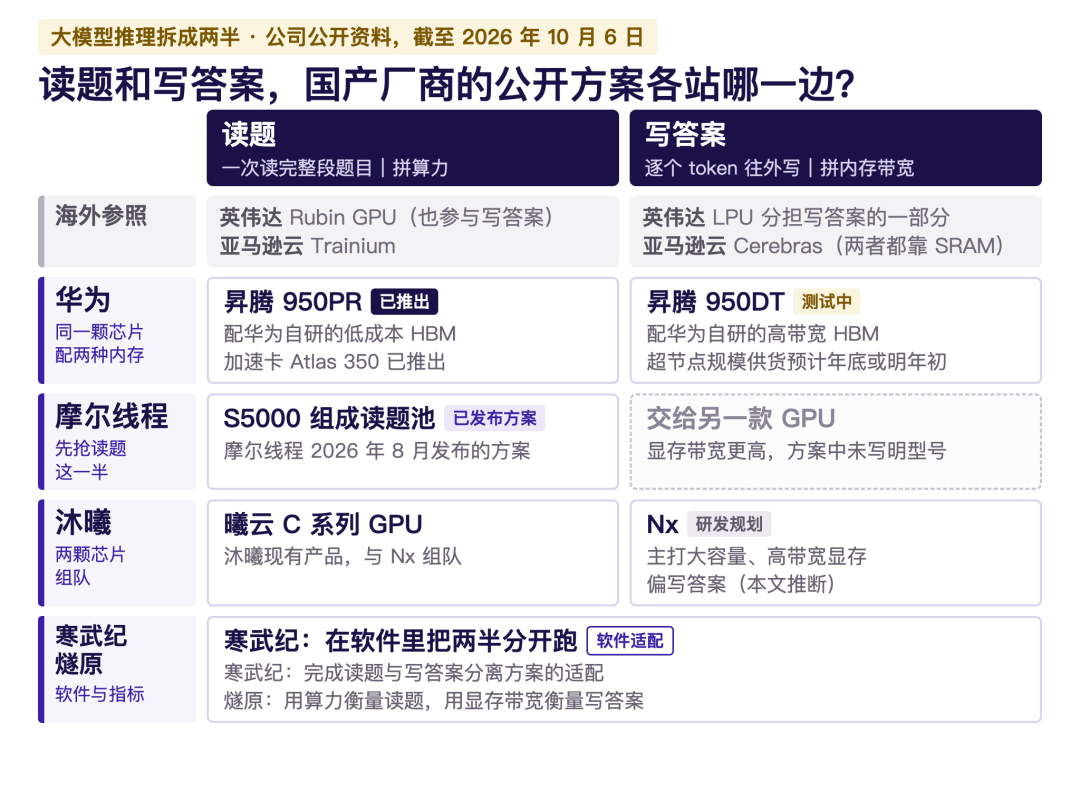The width and height of the screenshot is (1080, 810).
Task: Select the 沐曦 row label
Action: pos(117,553)
